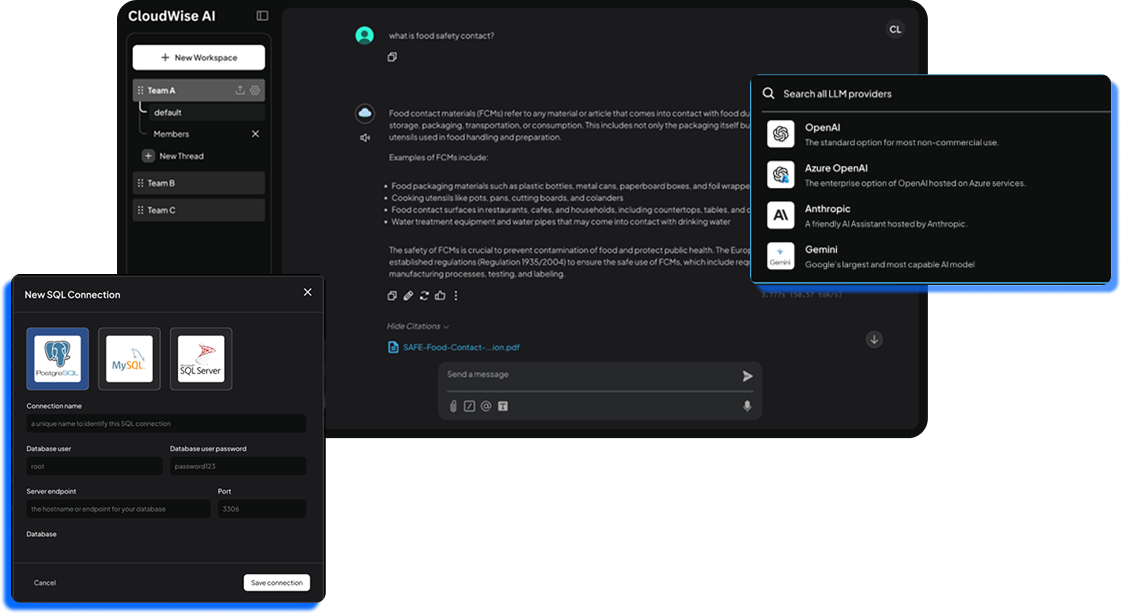Select PostgreSQL as the database engine
The width and height of the screenshot is (1122, 614).
[x=58, y=359]
